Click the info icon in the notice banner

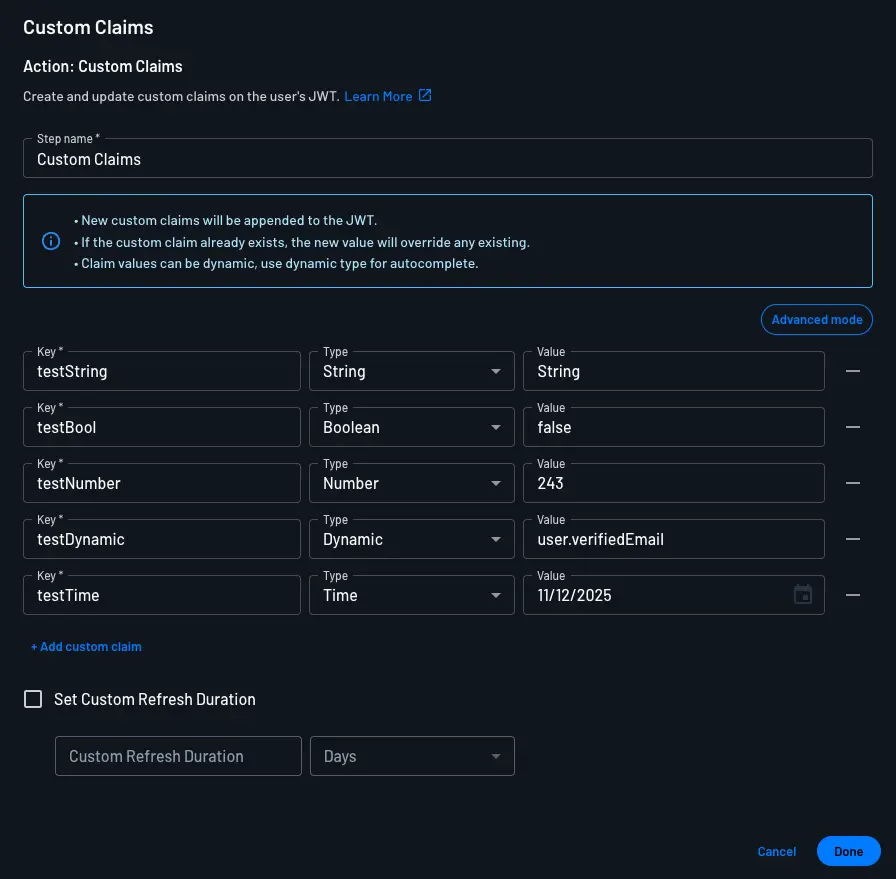click(x=51, y=241)
